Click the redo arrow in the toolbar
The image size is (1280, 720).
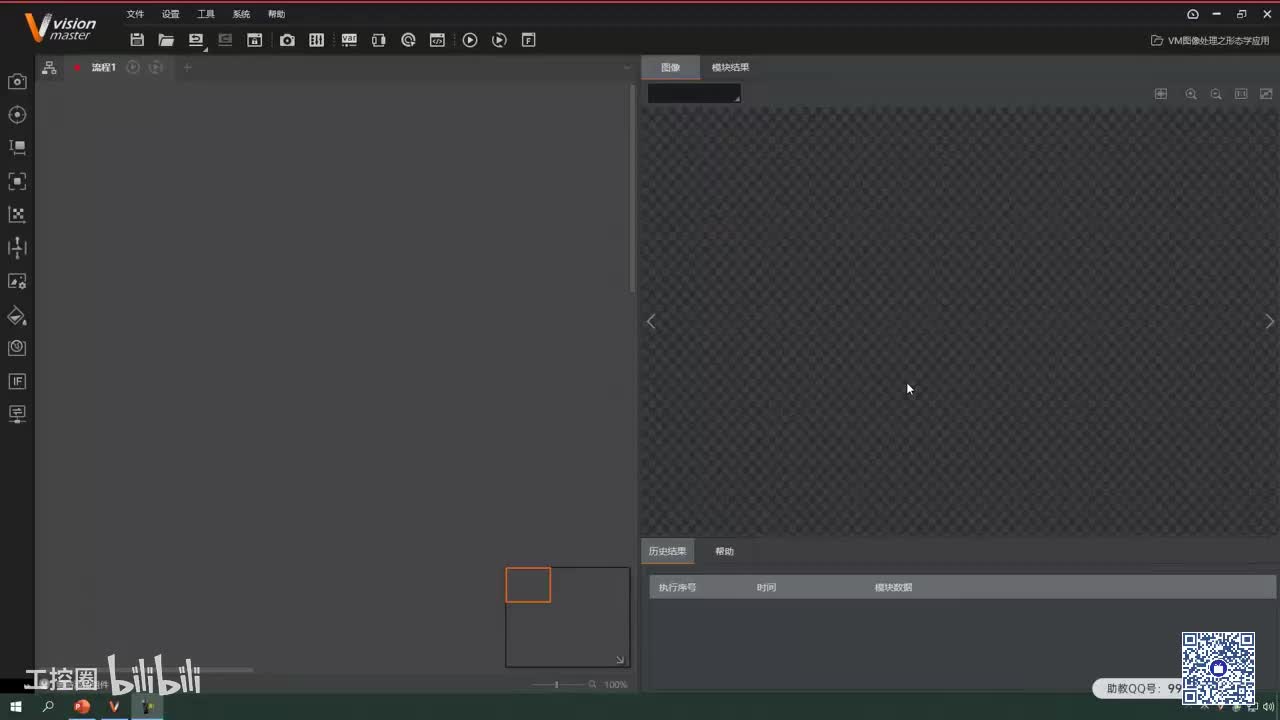(225, 40)
